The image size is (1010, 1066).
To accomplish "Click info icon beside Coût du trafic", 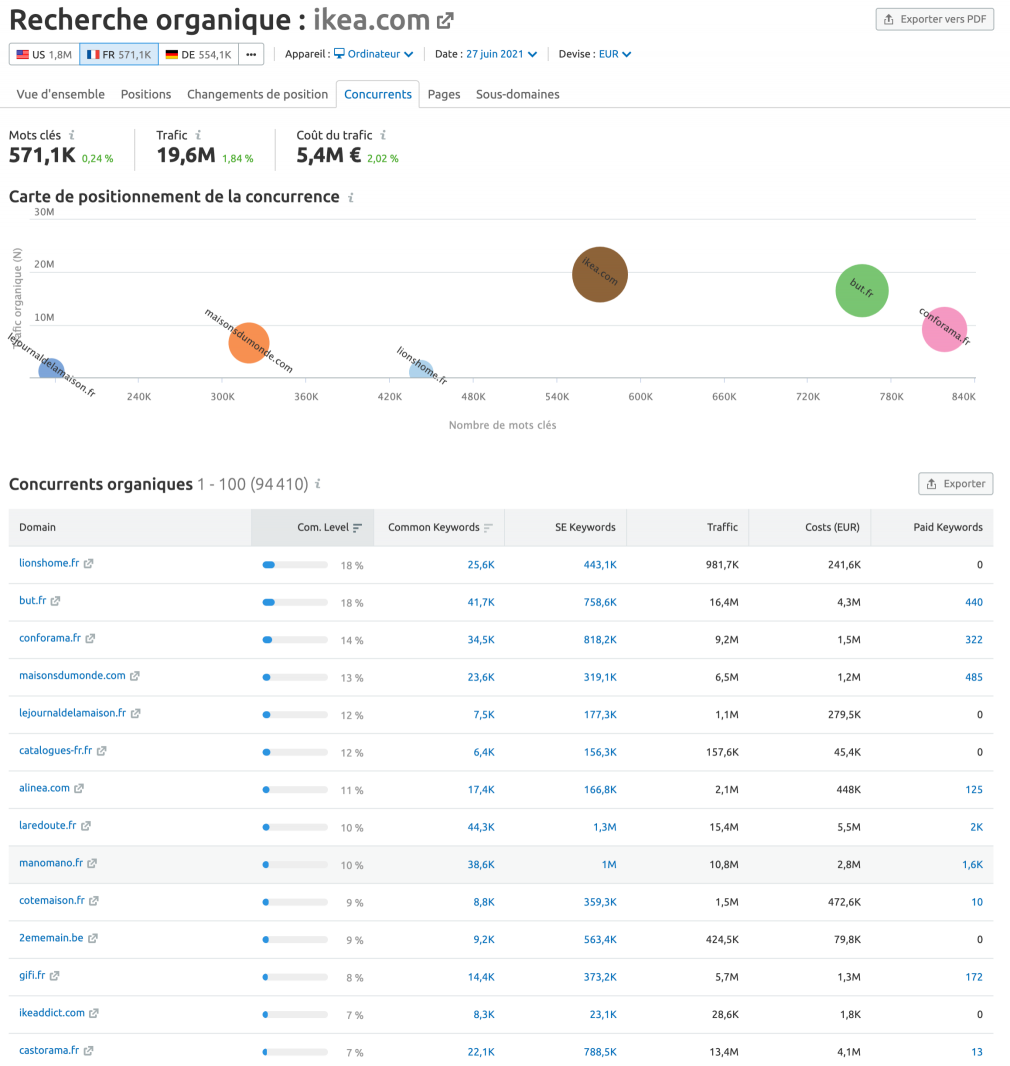I will (x=383, y=135).
